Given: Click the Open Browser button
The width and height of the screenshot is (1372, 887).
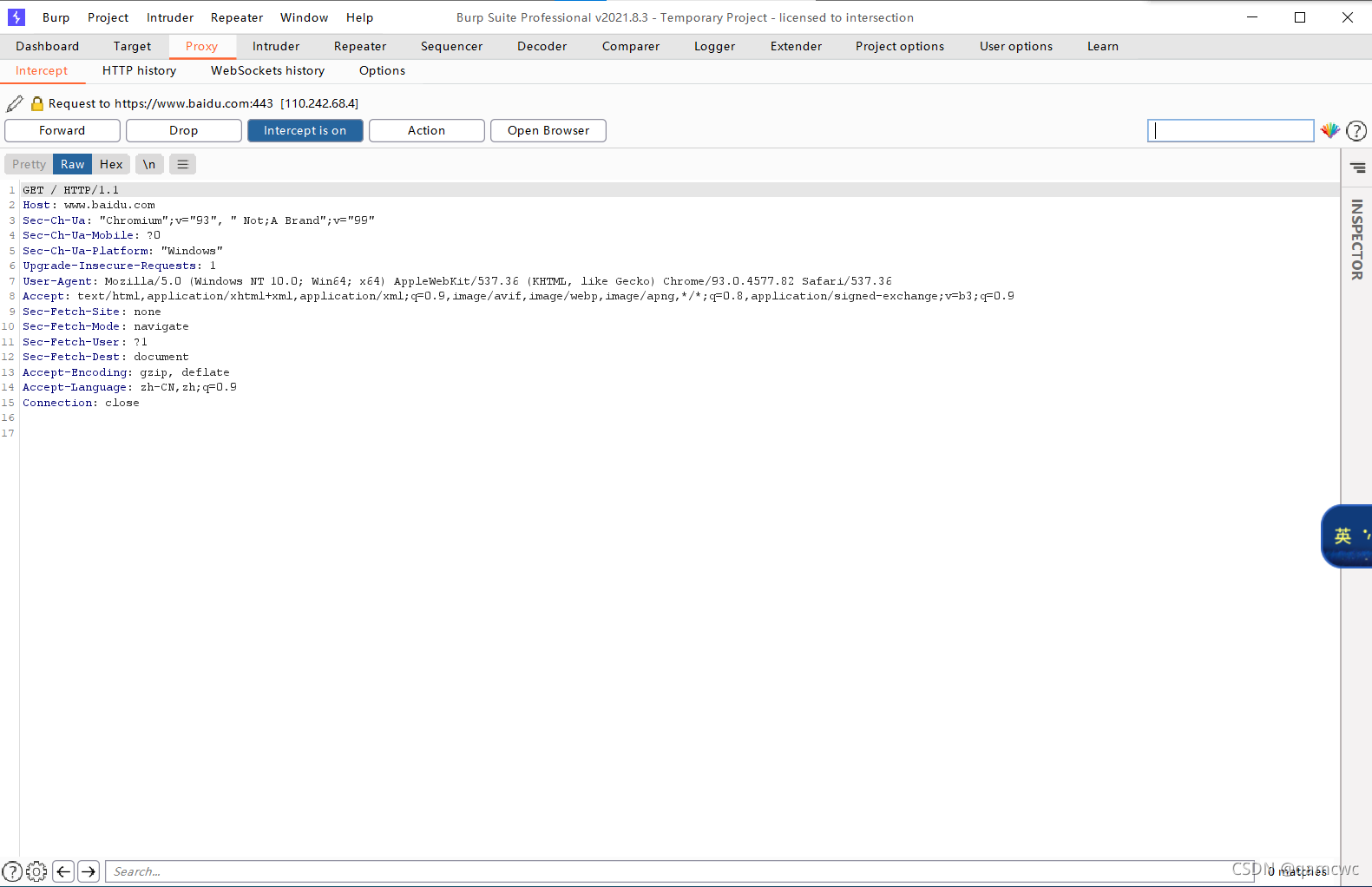Looking at the screenshot, I should (548, 130).
